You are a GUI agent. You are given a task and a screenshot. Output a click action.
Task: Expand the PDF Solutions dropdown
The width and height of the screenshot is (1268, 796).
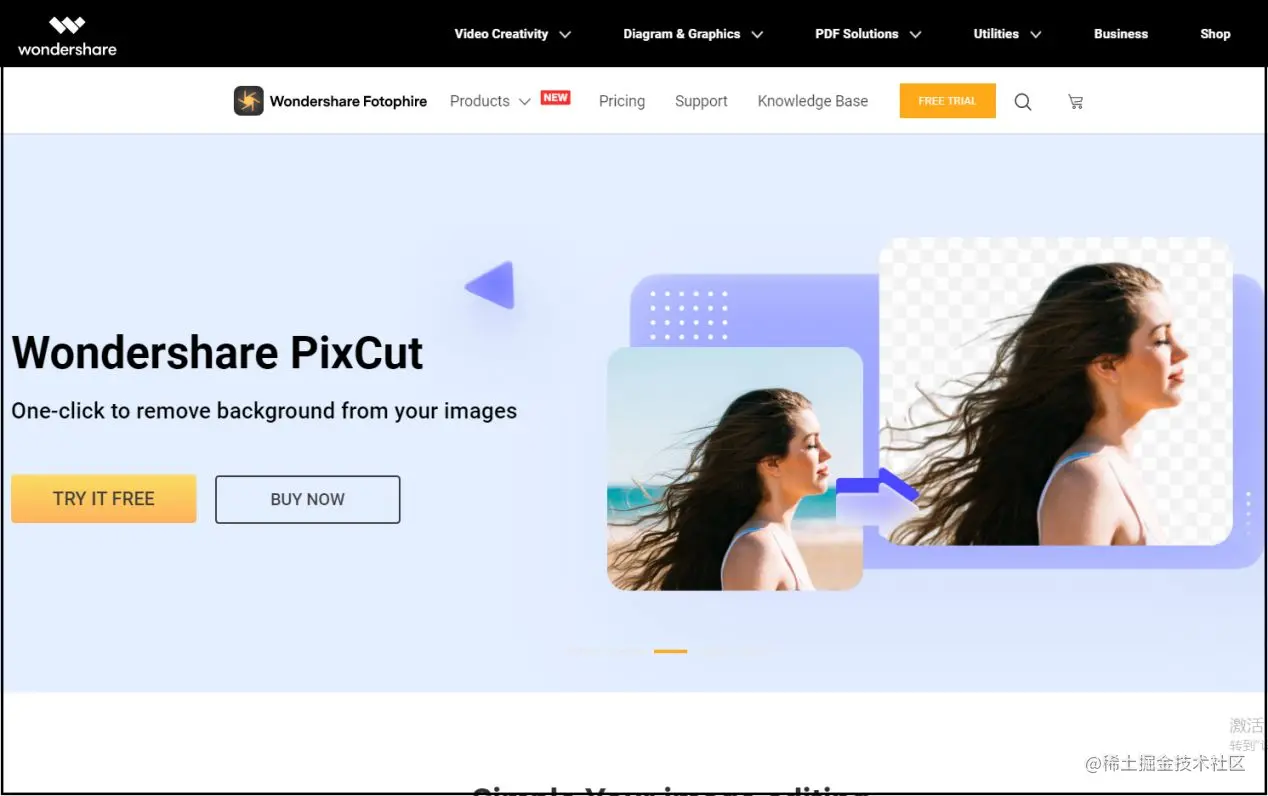pos(868,34)
